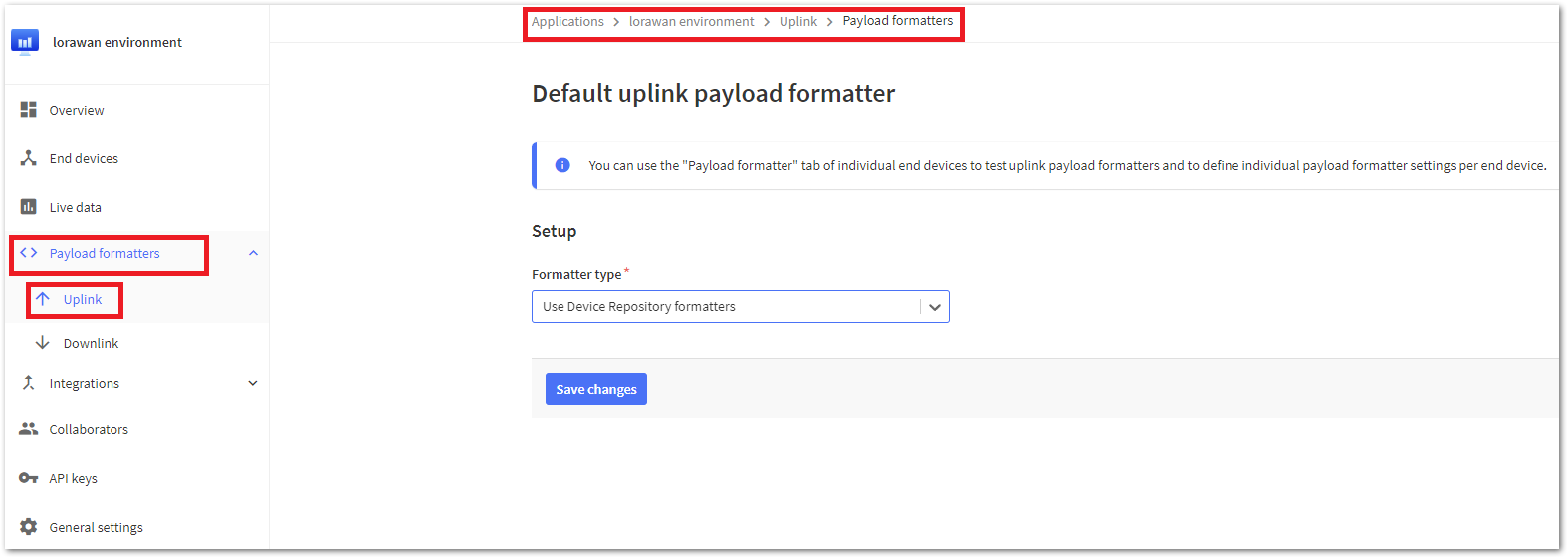Expand the Integrations submenu chevron
Image resolution: width=1568 pixels, height=558 pixels.
(x=253, y=383)
